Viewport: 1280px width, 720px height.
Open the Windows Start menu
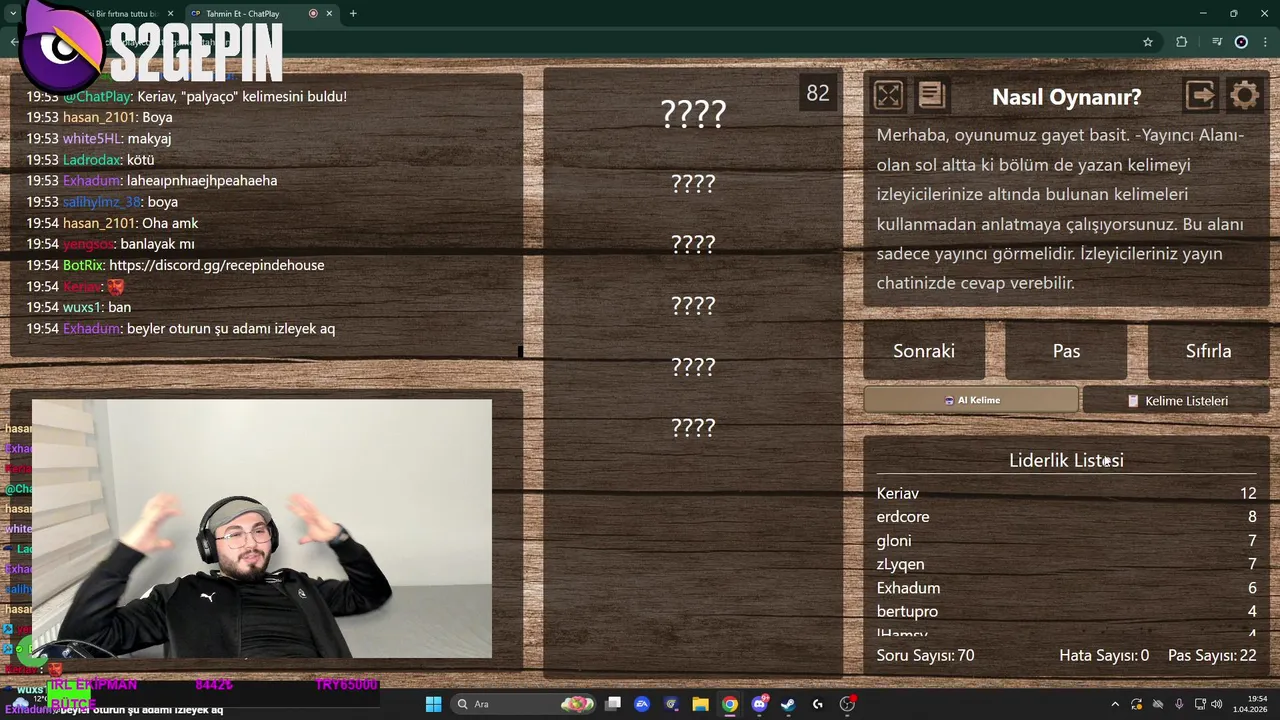pyautogui.click(x=433, y=704)
